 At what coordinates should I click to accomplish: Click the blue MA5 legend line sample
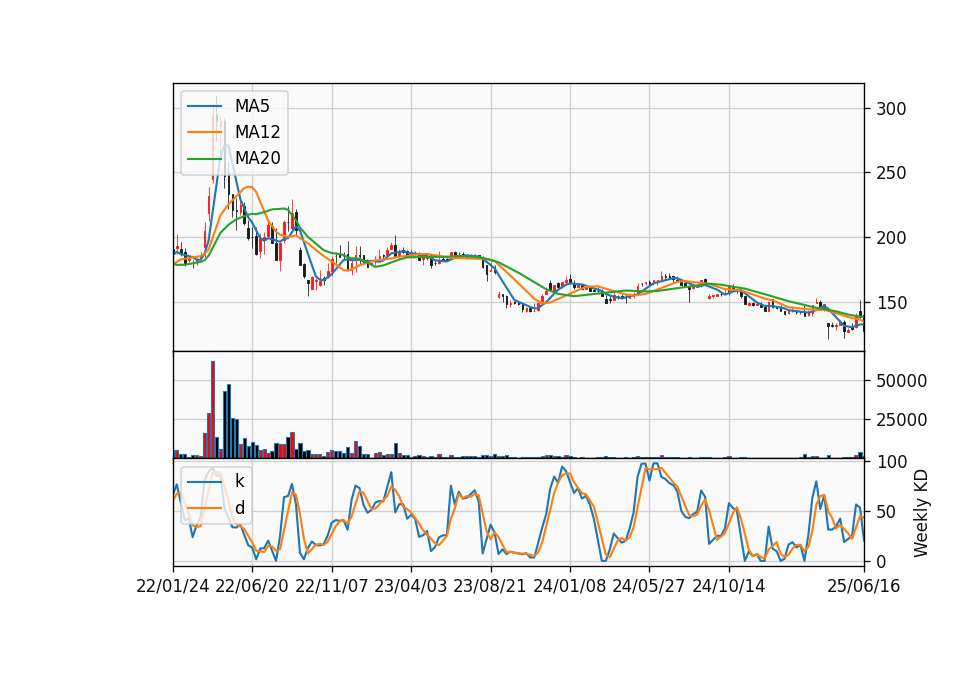pos(204,106)
